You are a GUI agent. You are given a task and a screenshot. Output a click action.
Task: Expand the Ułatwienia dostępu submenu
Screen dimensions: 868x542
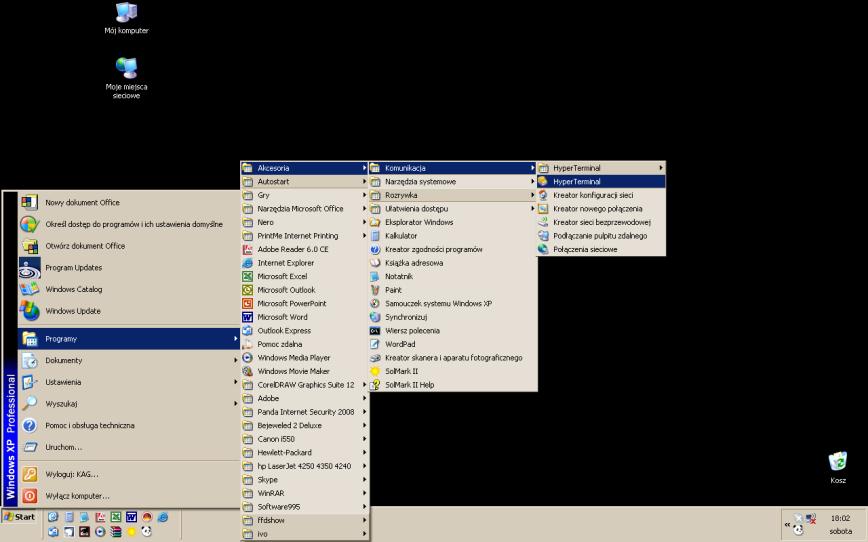[x=453, y=209]
